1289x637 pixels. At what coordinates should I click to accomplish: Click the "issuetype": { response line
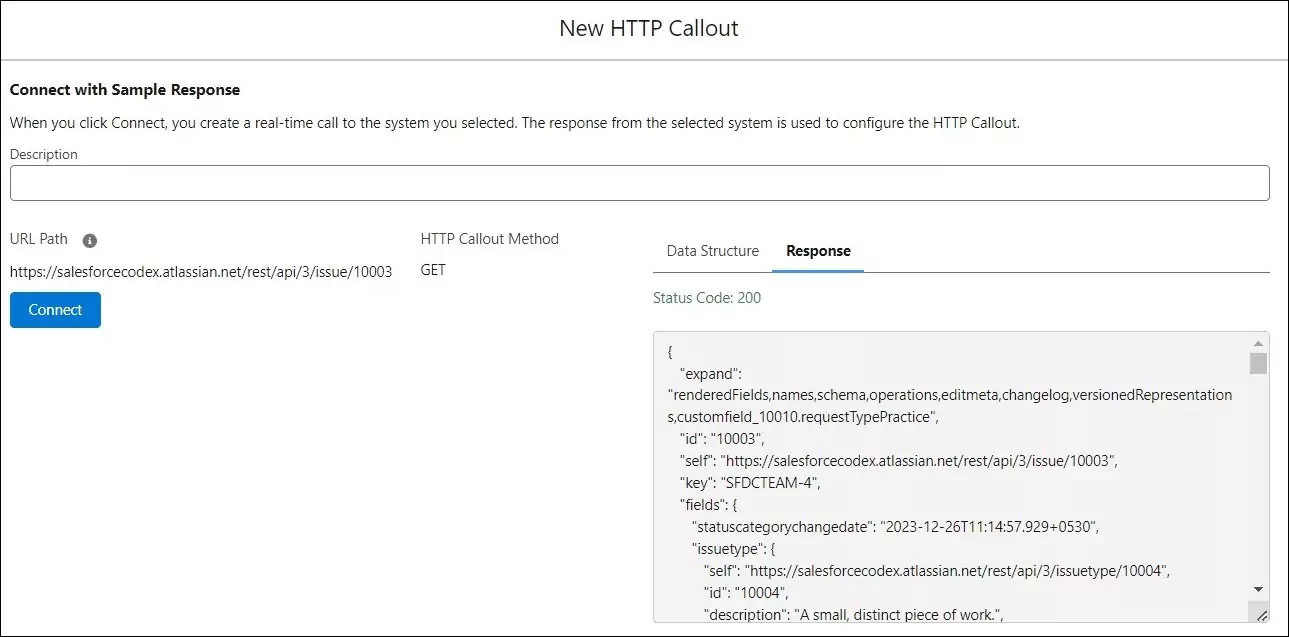click(732, 549)
